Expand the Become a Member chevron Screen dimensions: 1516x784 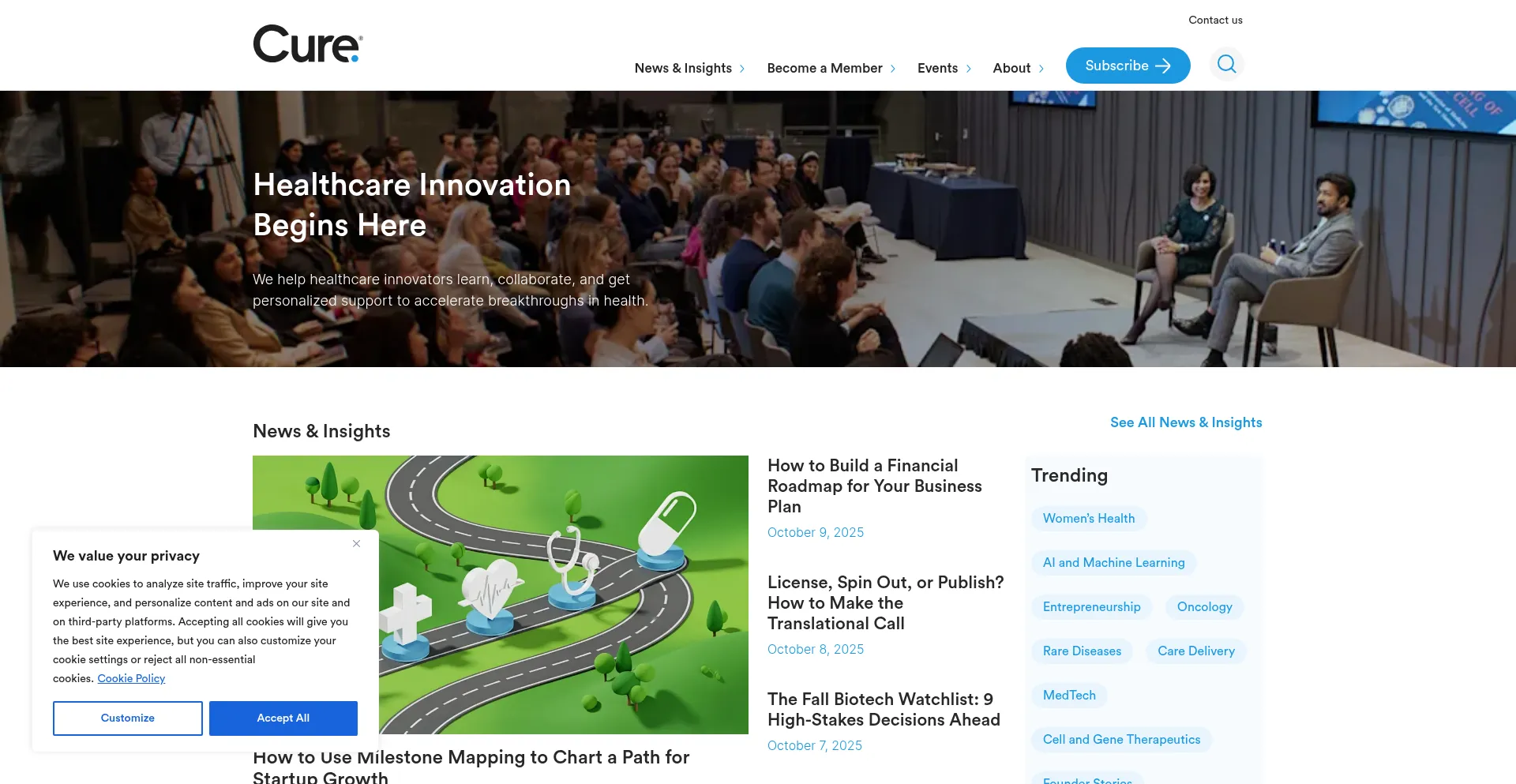tap(893, 69)
